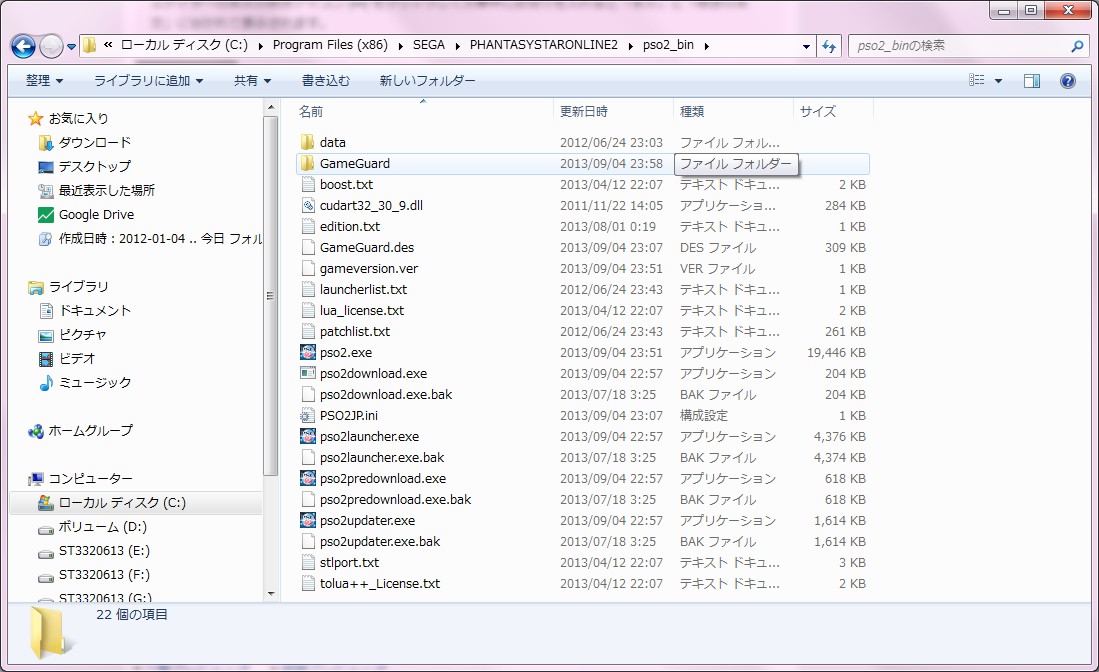The width and height of the screenshot is (1099, 672).
Task: Click the search magnifier icon
Action: [1077, 46]
